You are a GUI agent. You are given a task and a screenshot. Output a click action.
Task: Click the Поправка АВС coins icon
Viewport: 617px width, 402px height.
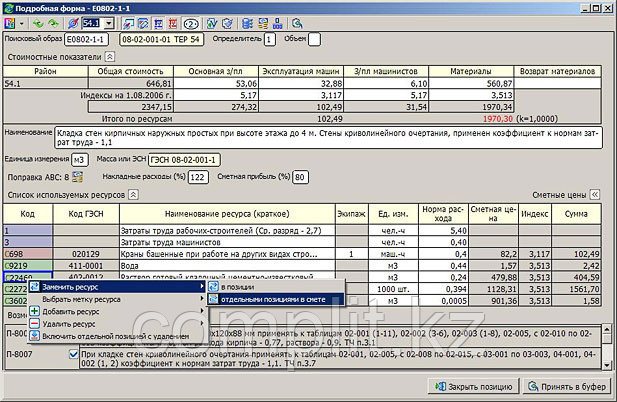(78, 177)
